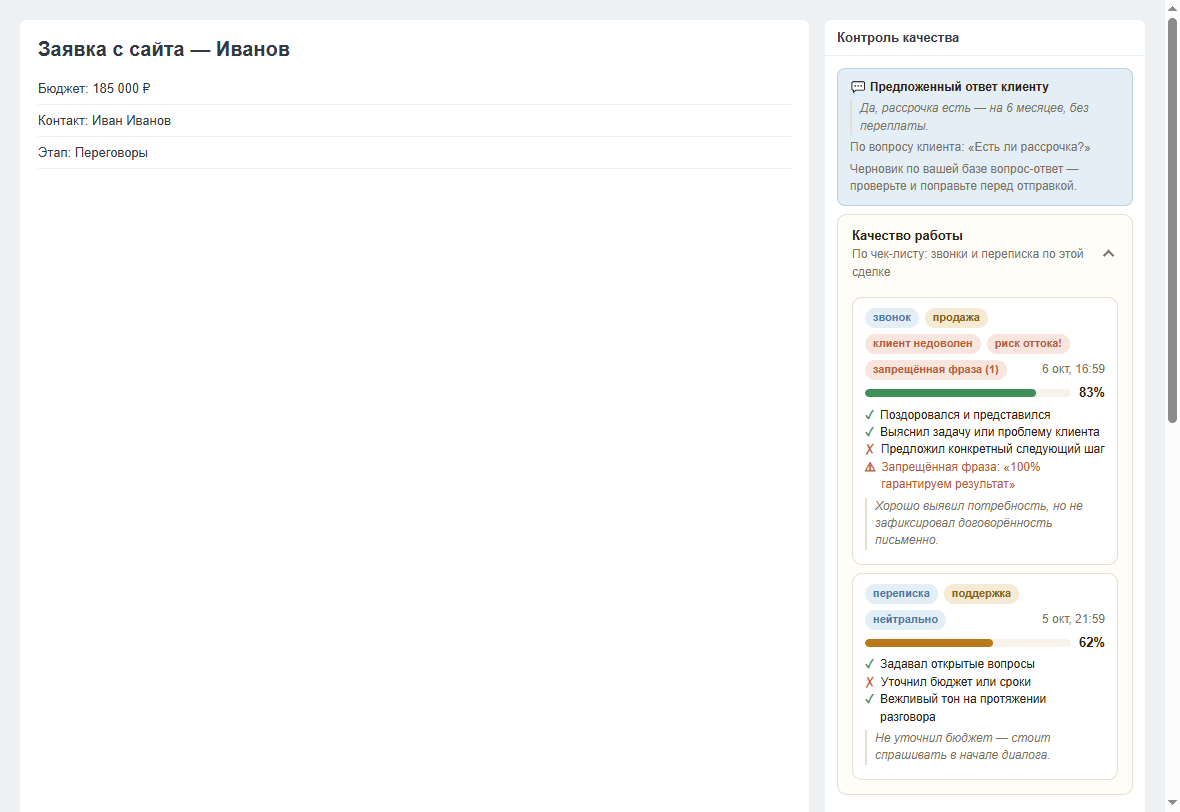
Task: Click the продажа tag
Action: coord(956,318)
